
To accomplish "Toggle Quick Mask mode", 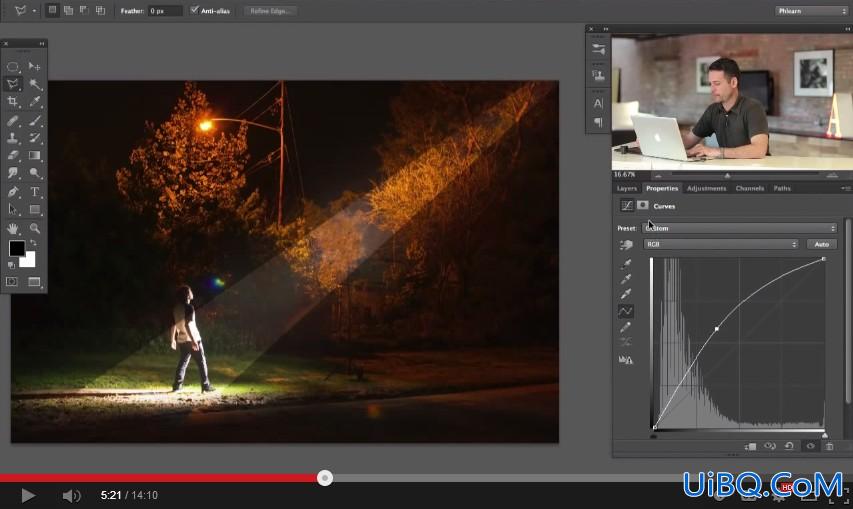I will pyautogui.click(x=12, y=282).
